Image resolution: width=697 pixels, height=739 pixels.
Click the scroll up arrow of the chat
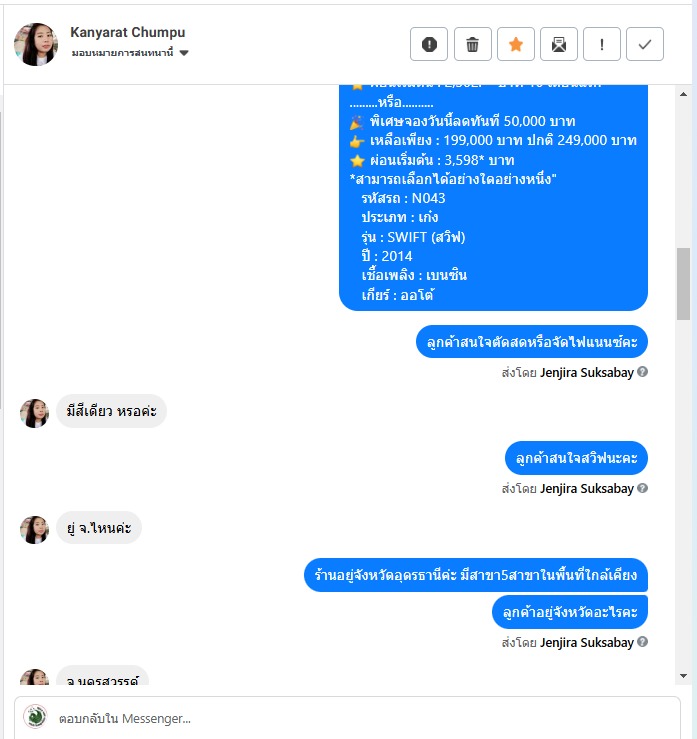pyautogui.click(x=683, y=94)
